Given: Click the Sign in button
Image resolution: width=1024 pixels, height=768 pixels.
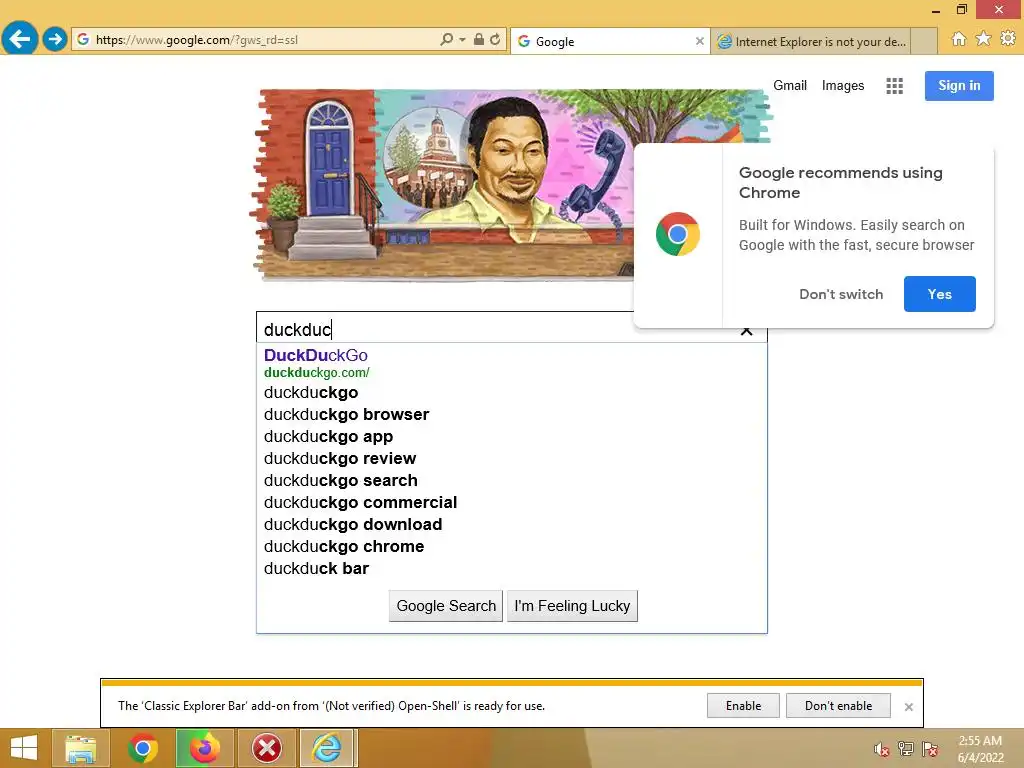Looking at the screenshot, I should 959,86.
